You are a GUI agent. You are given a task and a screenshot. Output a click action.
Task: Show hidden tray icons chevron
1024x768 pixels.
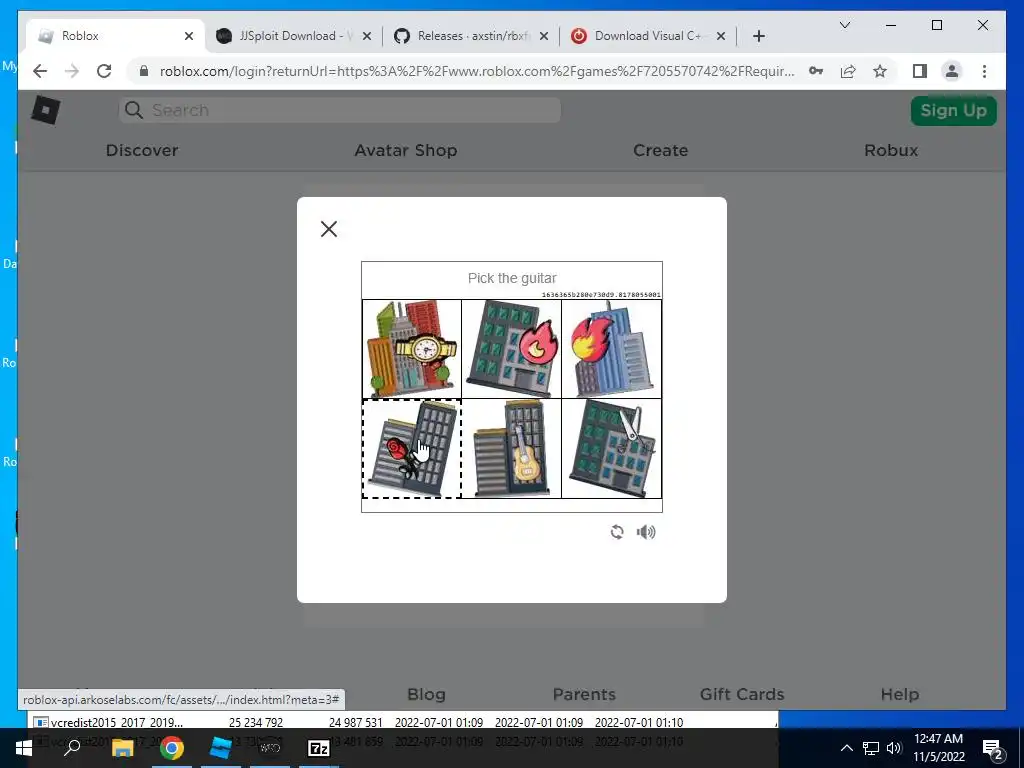tap(846, 748)
